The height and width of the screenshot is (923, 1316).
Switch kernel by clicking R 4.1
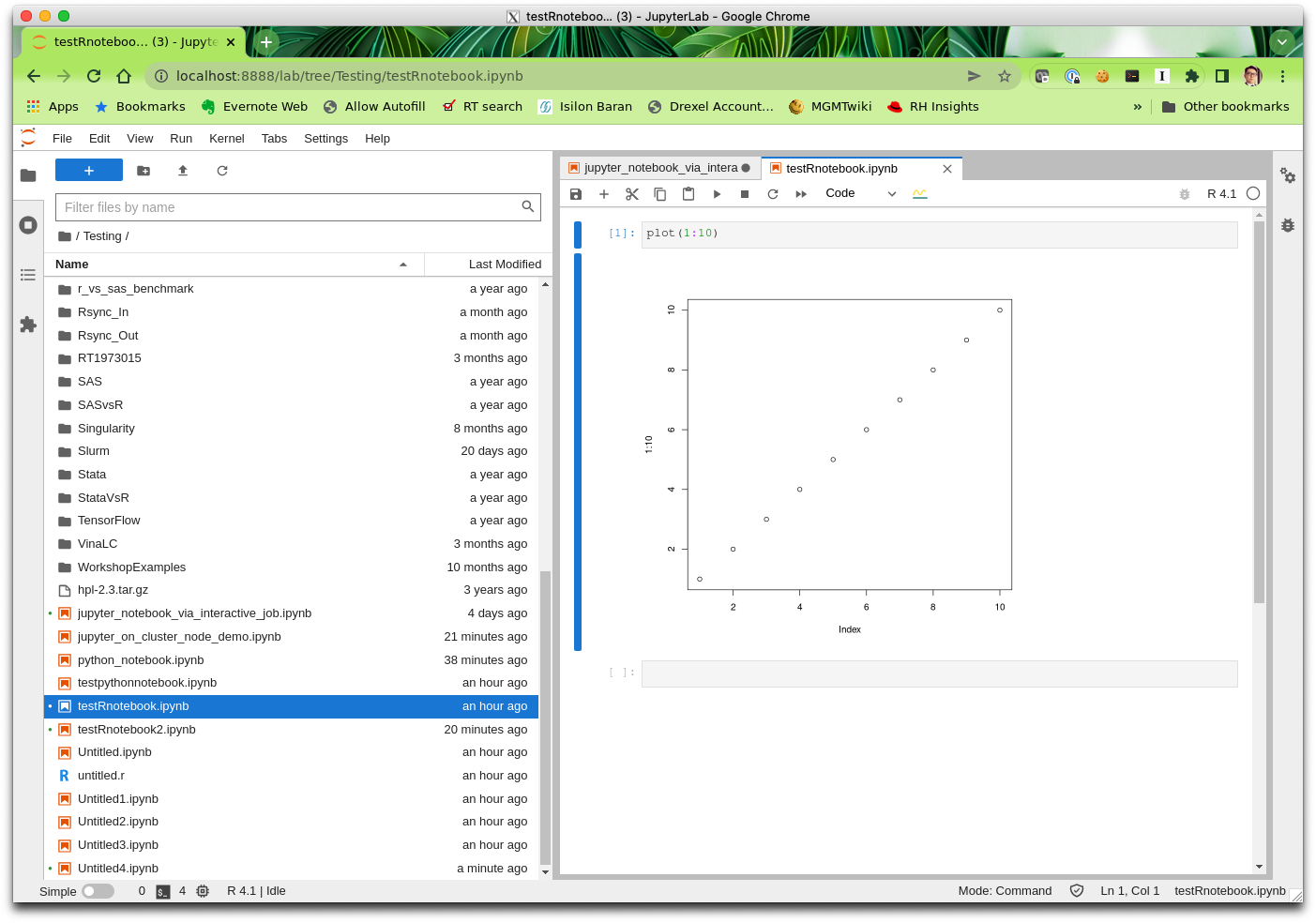click(1221, 194)
